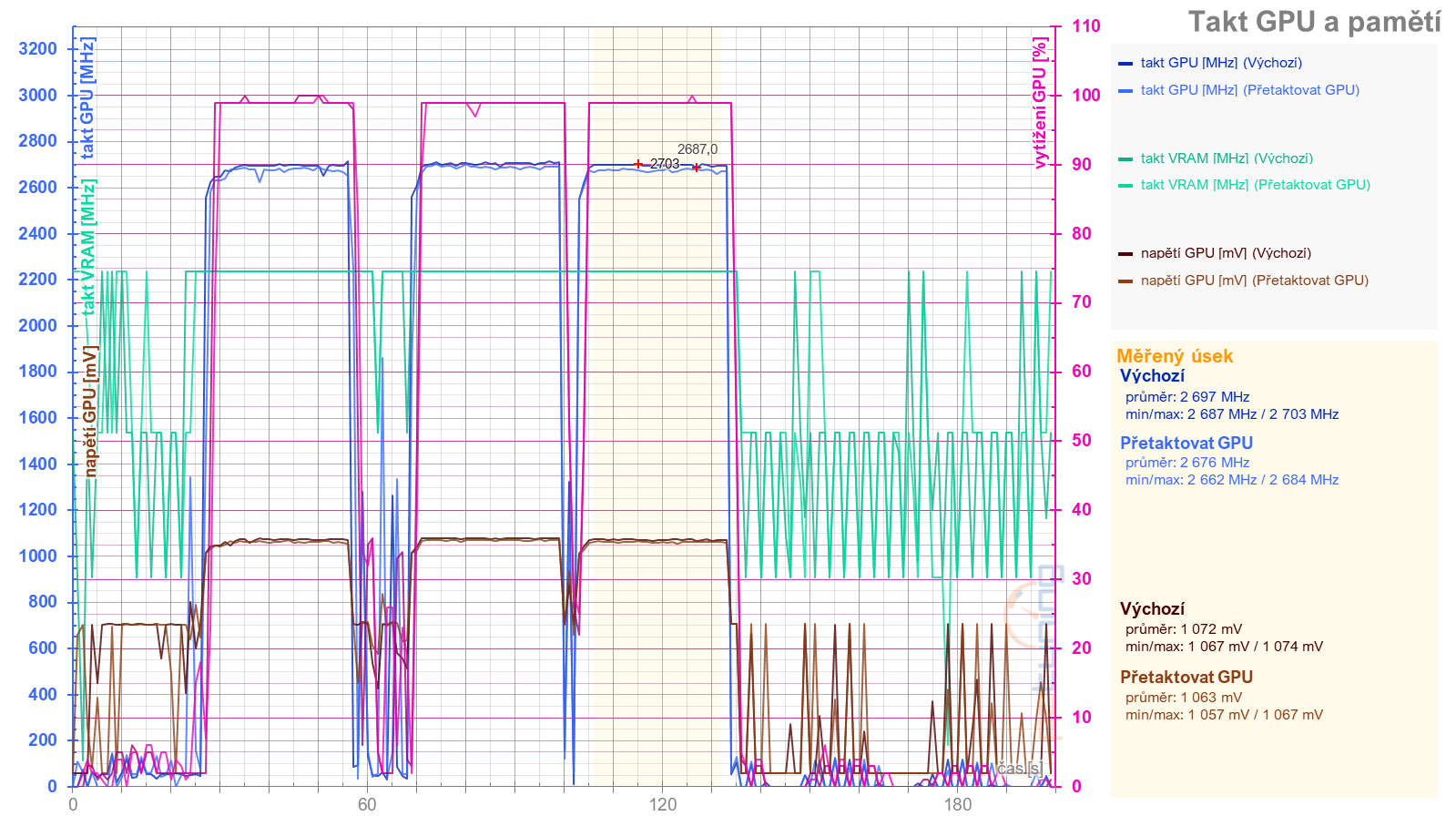Click time axis tick 180

pos(958,803)
